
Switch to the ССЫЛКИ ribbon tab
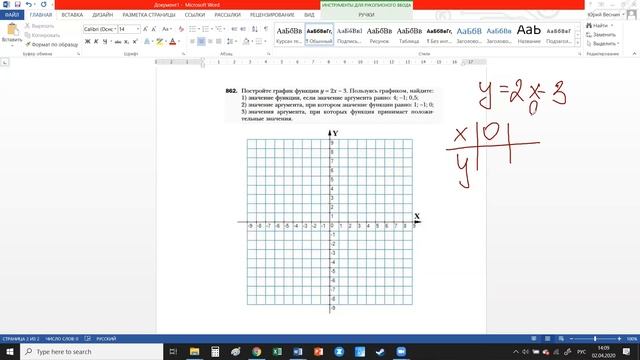(x=195, y=15)
